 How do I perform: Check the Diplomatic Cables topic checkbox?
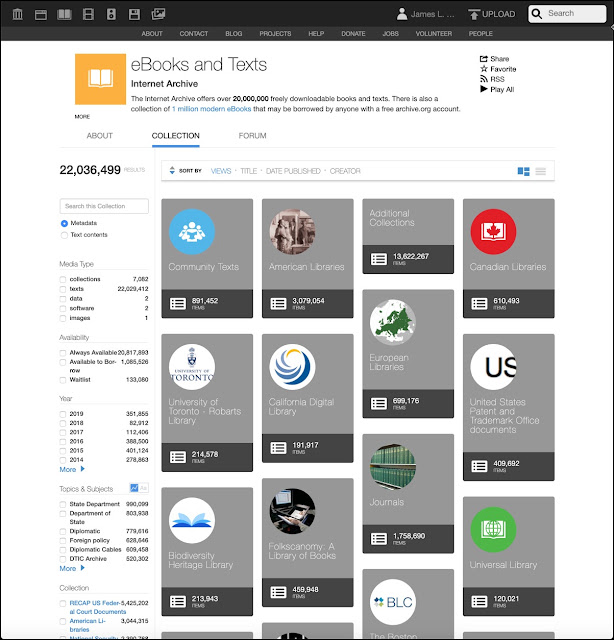(x=63, y=550)
